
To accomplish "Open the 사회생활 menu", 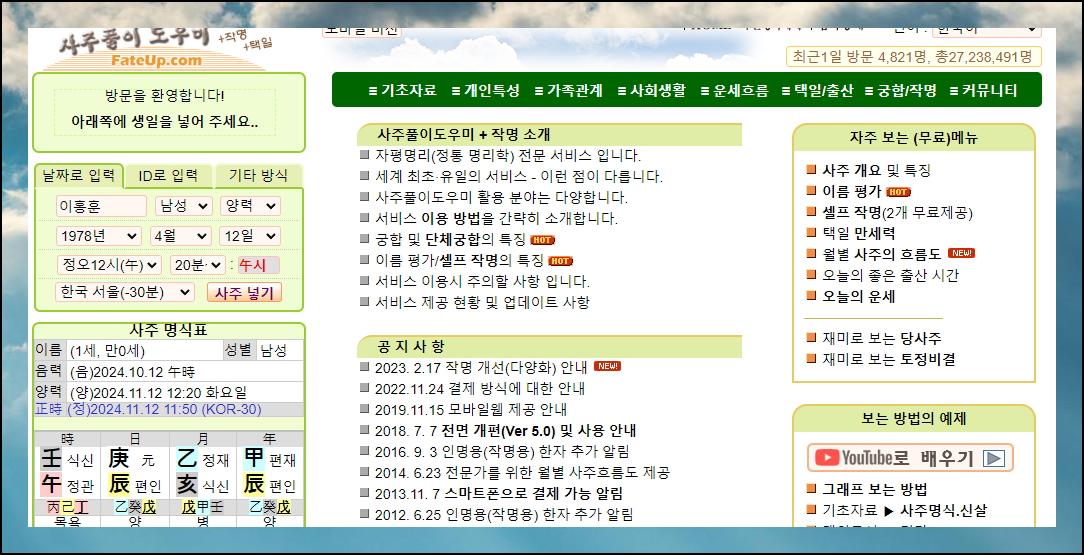I will point(651,91).
